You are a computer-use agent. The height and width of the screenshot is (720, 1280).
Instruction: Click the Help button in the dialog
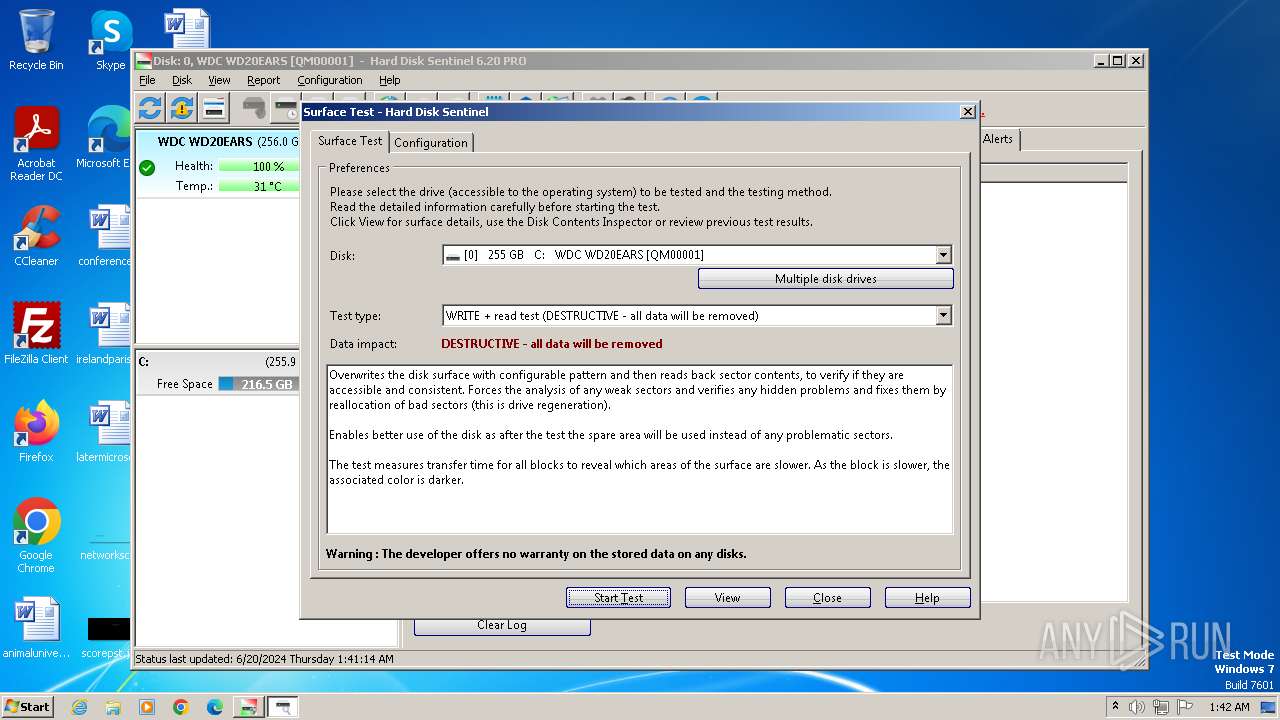pyautogui.click(x=928, y=598)
